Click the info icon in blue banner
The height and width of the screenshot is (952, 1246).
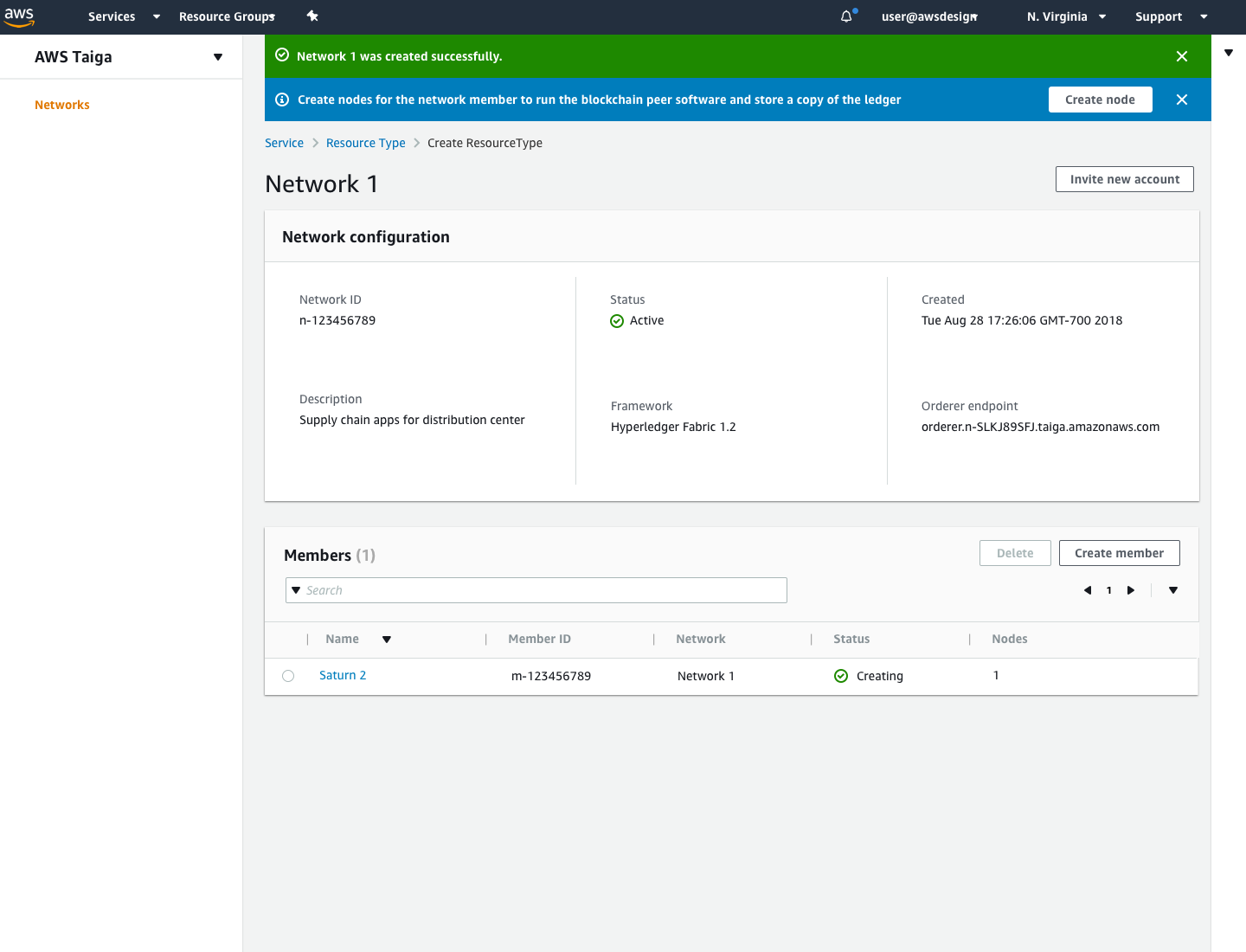coord(282,100)
